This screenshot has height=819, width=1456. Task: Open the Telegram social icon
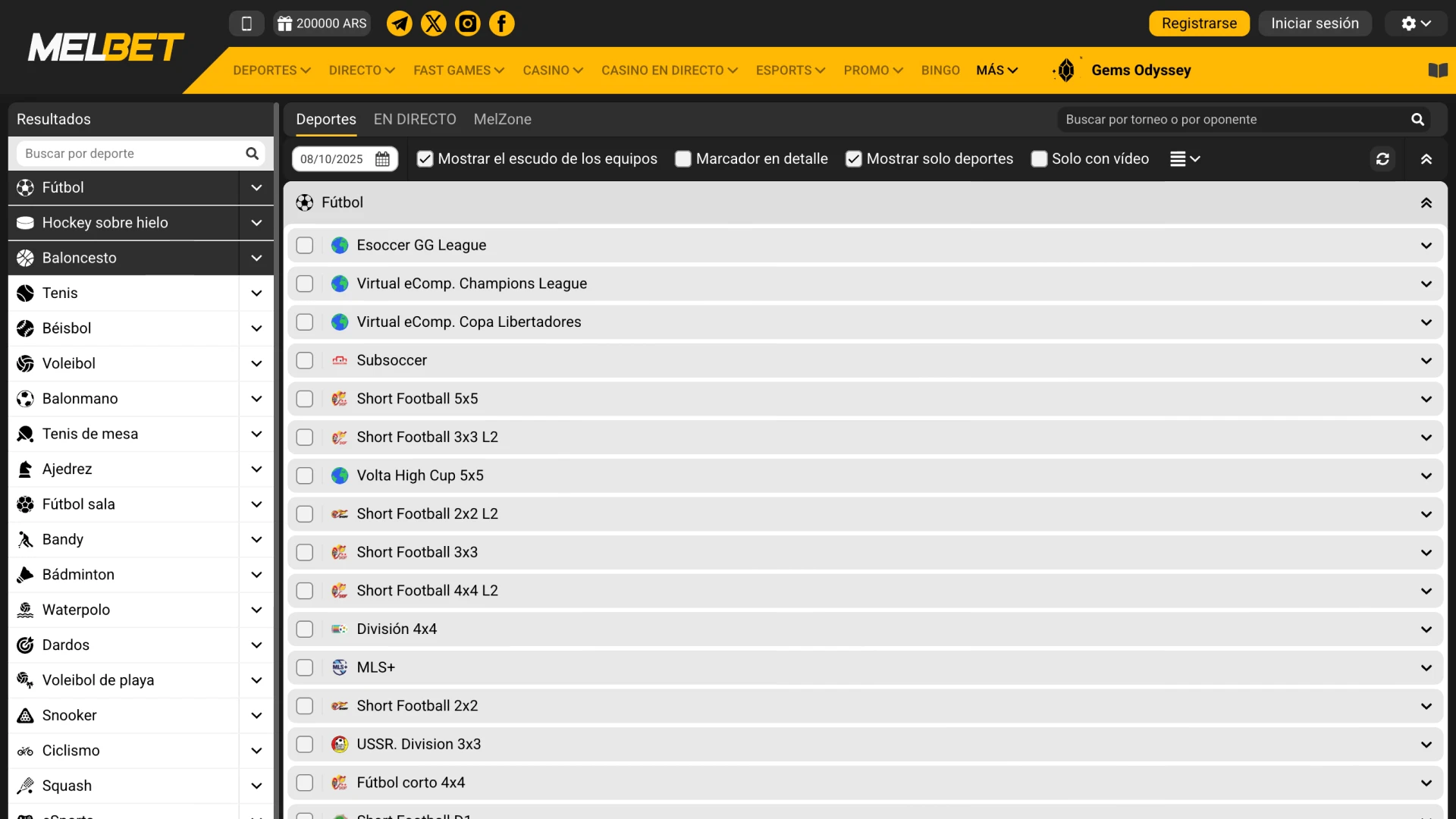(x=400, y=24)
